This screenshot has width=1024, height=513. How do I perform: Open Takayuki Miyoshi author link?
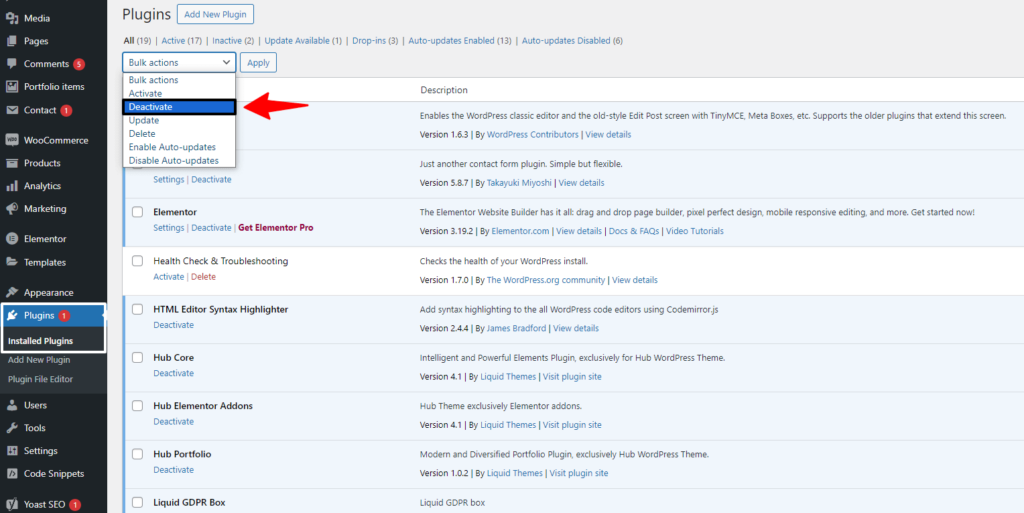(x=519, y=183)
